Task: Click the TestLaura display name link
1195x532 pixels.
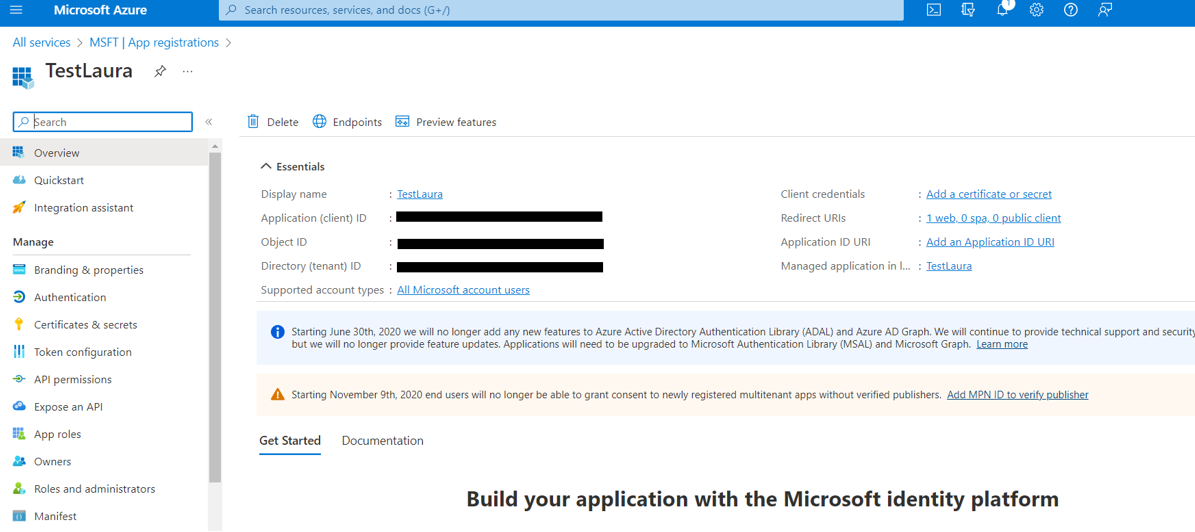Action: [x=420, y=194]
